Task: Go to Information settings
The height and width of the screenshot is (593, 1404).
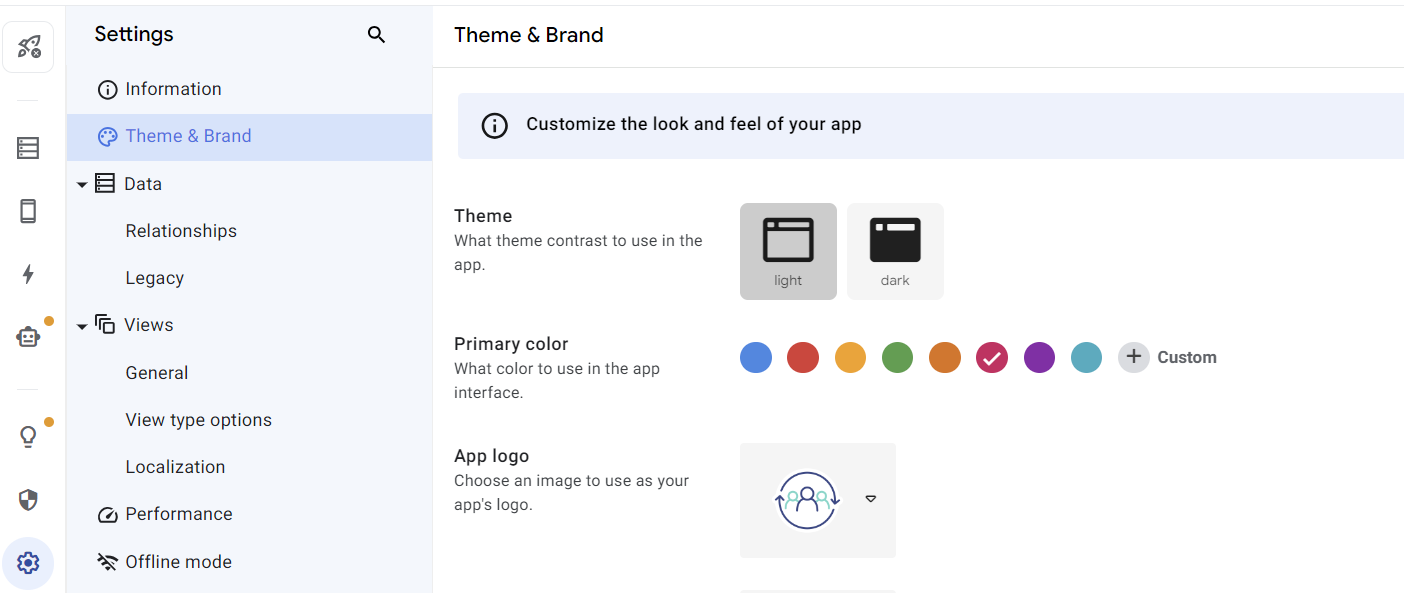Action: pos(173,89)
